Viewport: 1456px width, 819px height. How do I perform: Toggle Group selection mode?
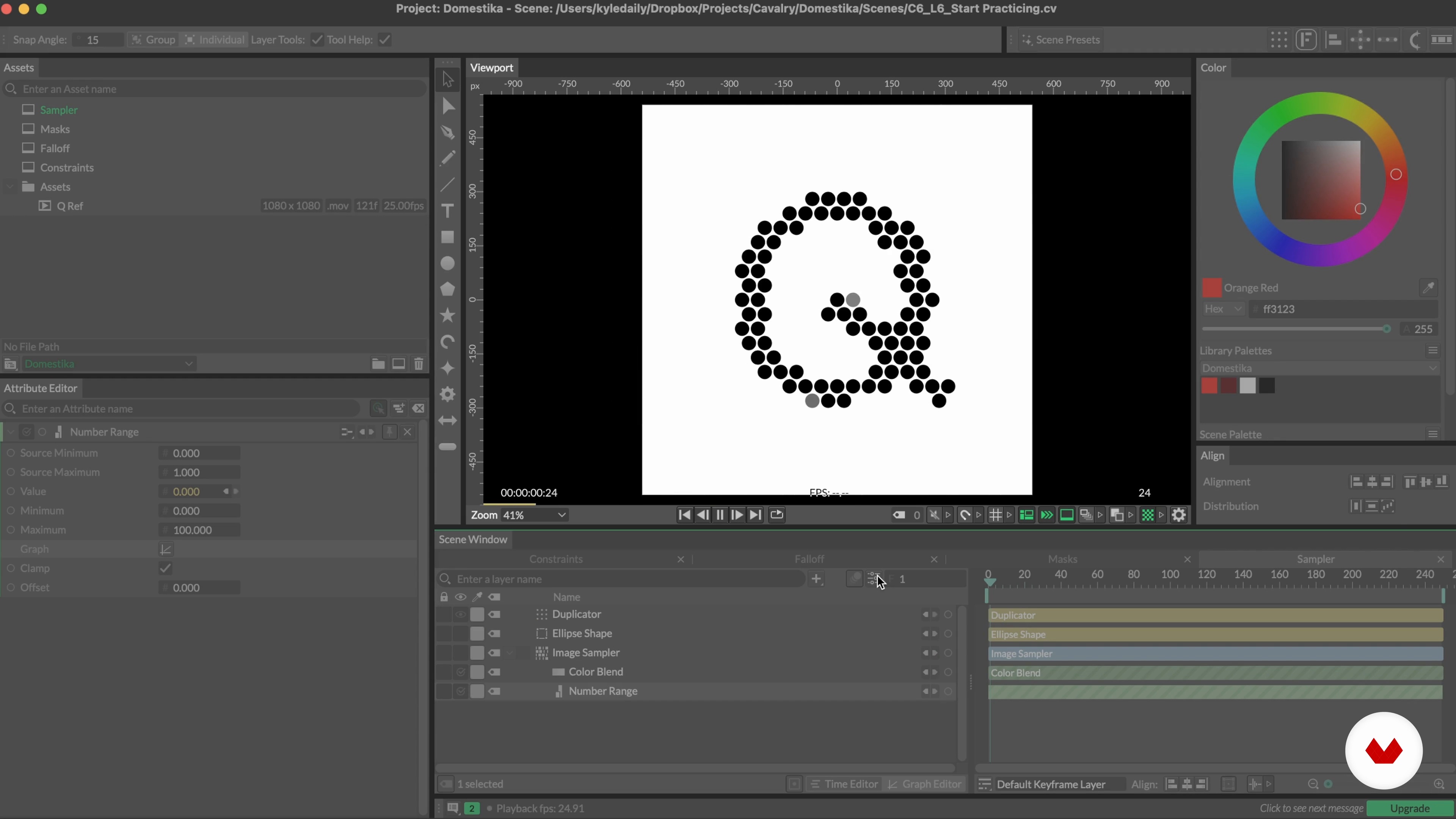coord(152,39)
